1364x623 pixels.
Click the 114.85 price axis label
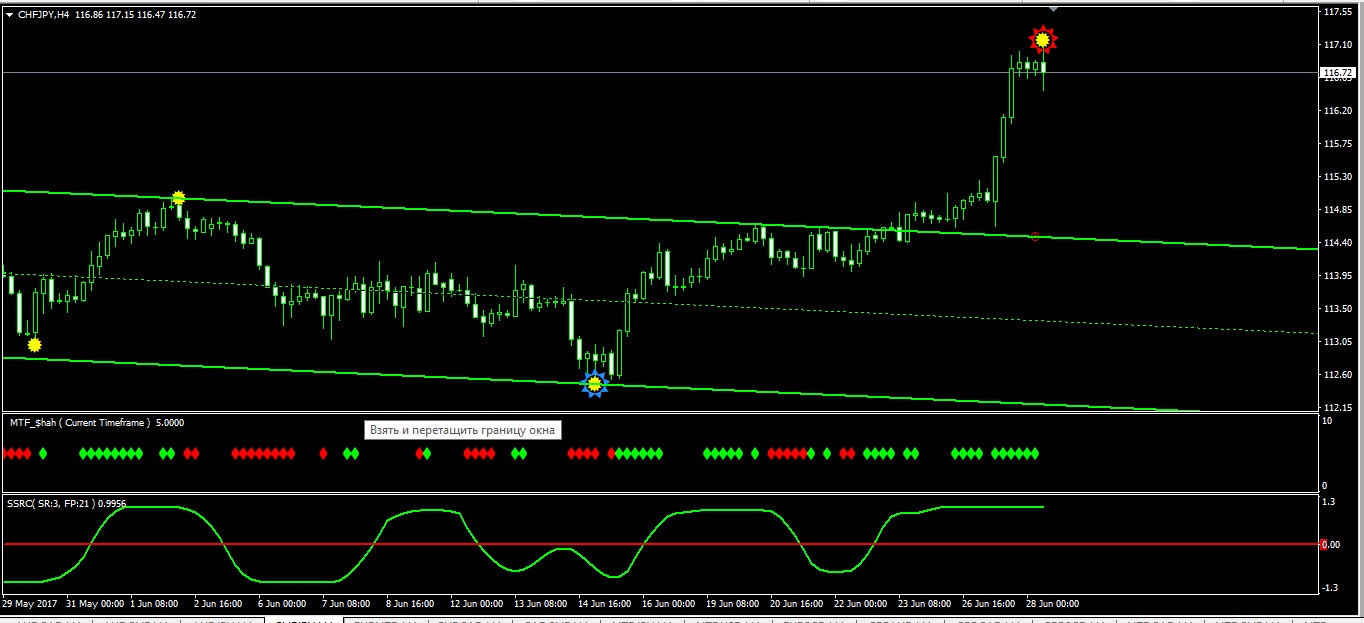(x=1338, y=210)
